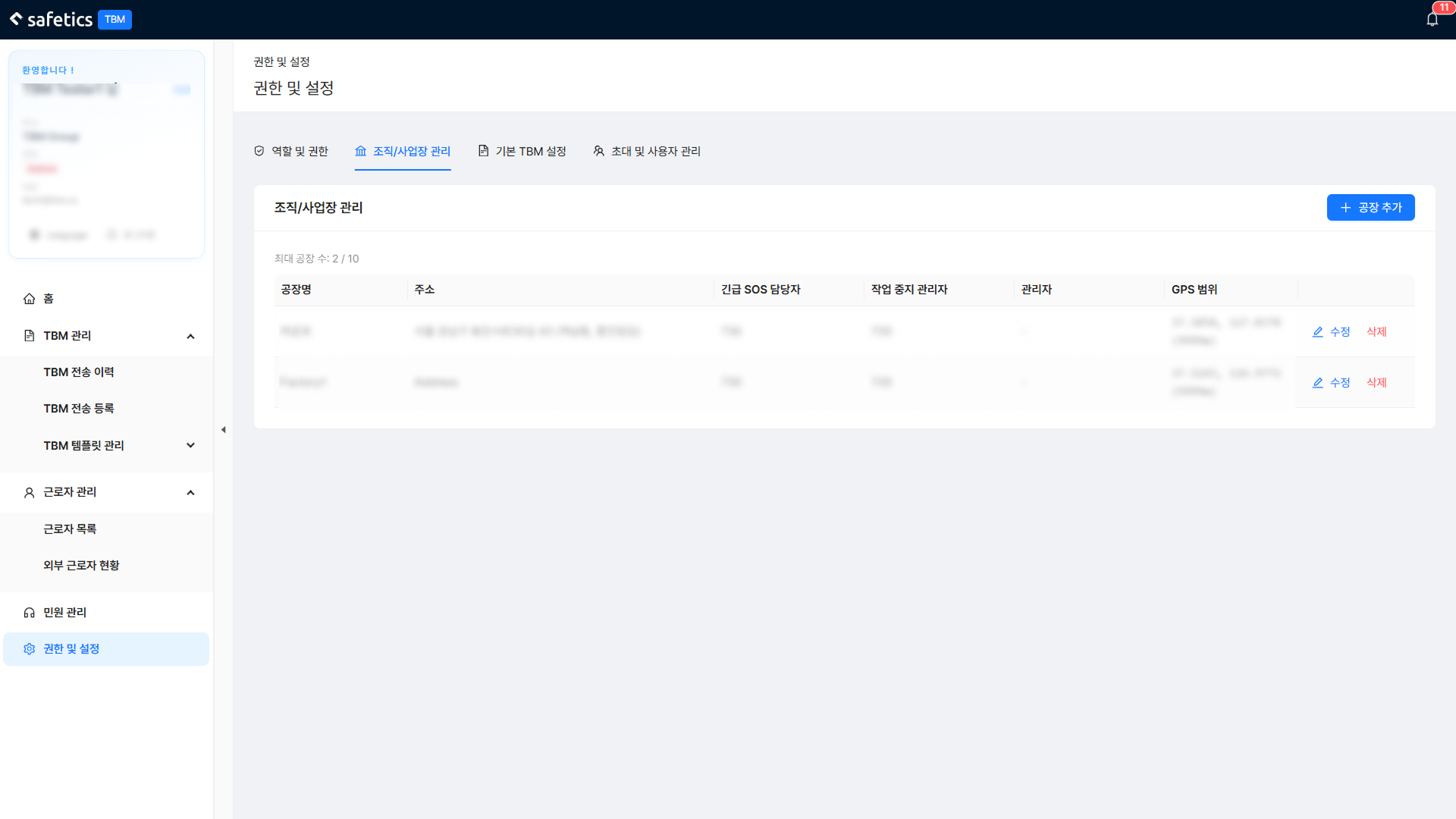This screenshot has height=819, width=1456.
Task: Open TBM 템플릿 관리 menu item
Action: 106,446
